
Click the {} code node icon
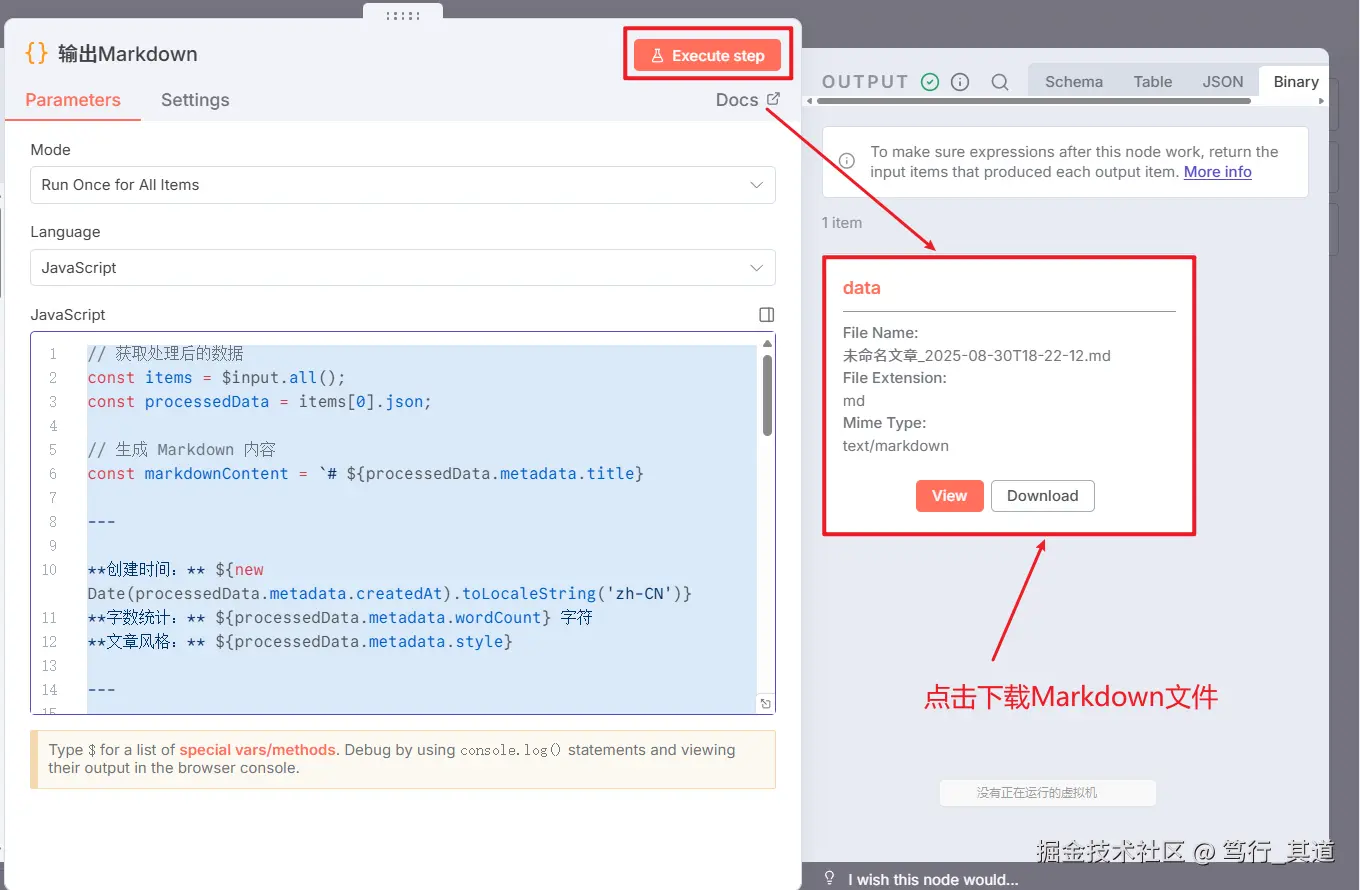point(36,53)
